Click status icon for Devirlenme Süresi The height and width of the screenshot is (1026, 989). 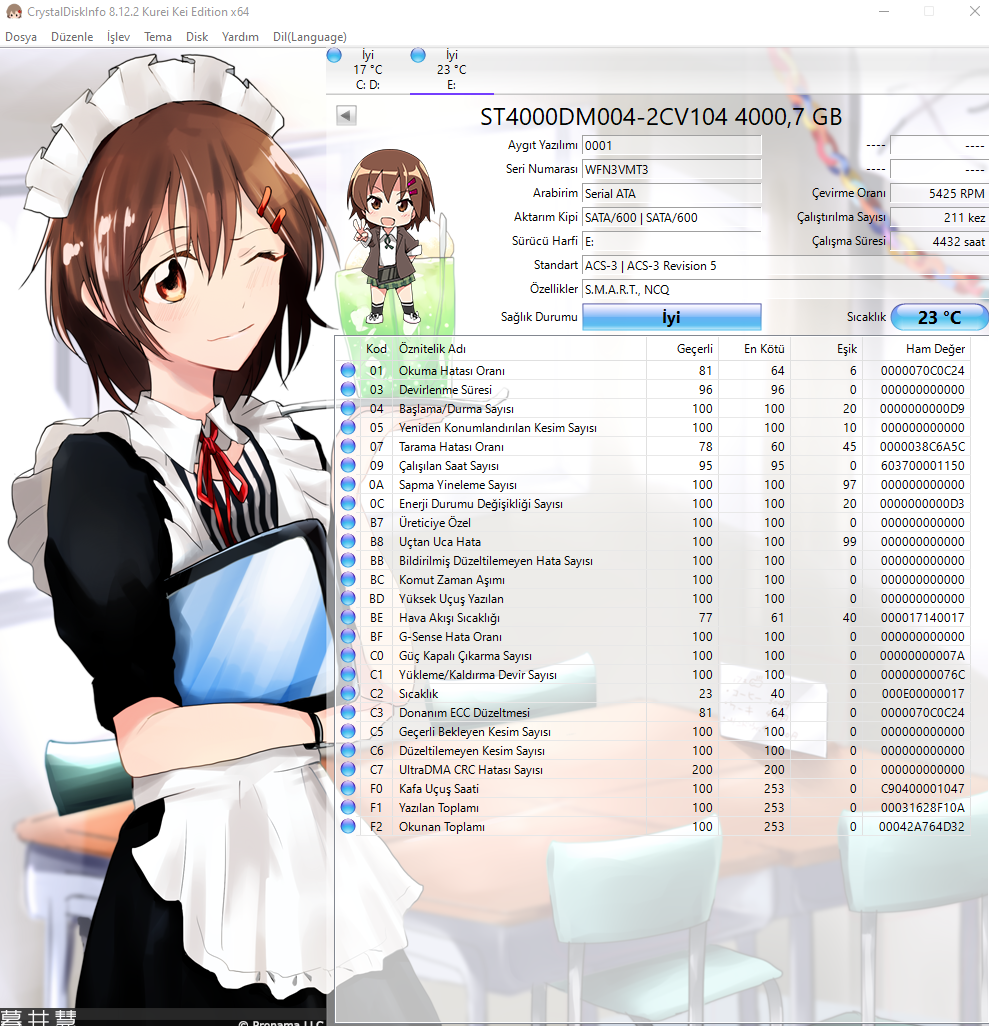coord(348,389)
